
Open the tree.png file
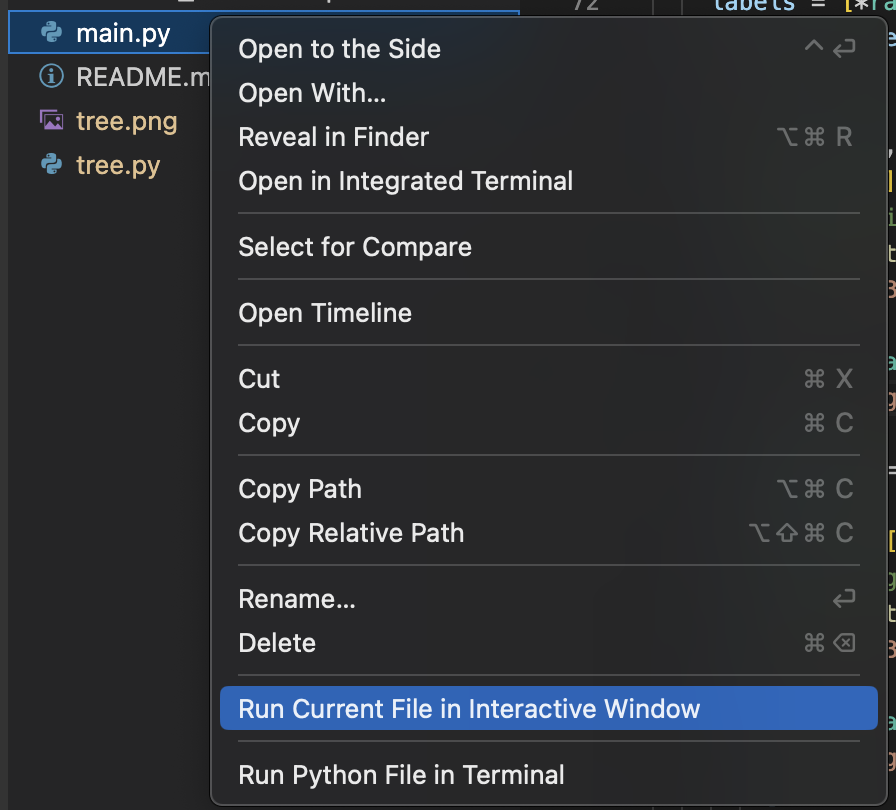click(x=126, y=121)
